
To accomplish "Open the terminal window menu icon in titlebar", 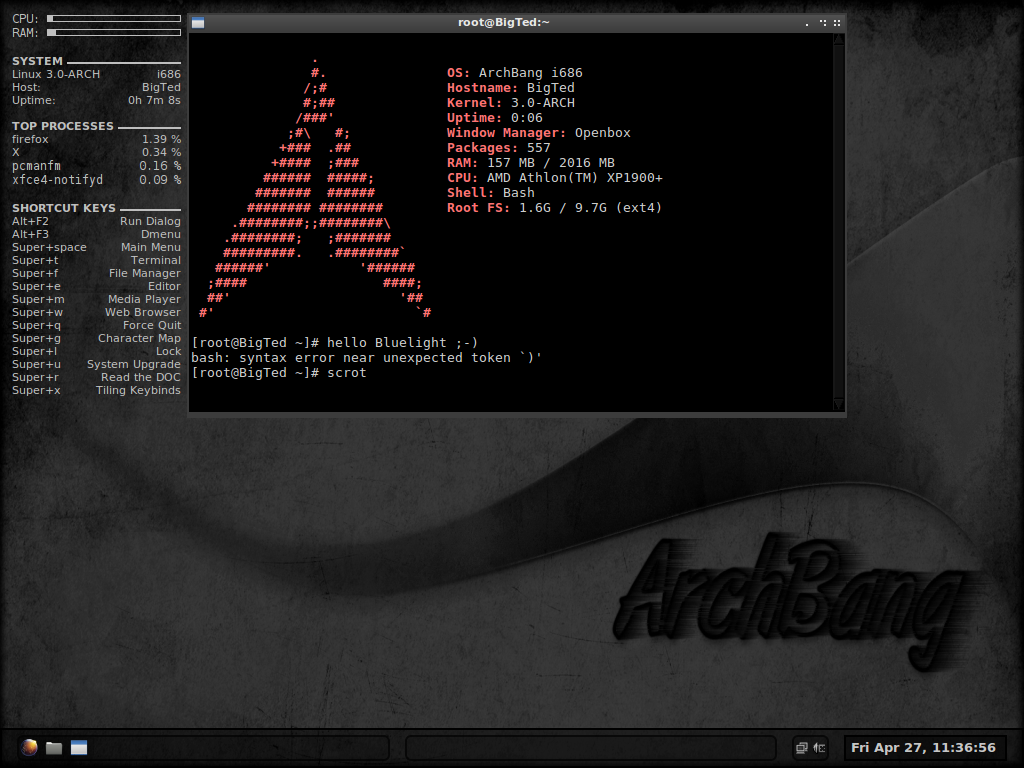I will 198,23.
